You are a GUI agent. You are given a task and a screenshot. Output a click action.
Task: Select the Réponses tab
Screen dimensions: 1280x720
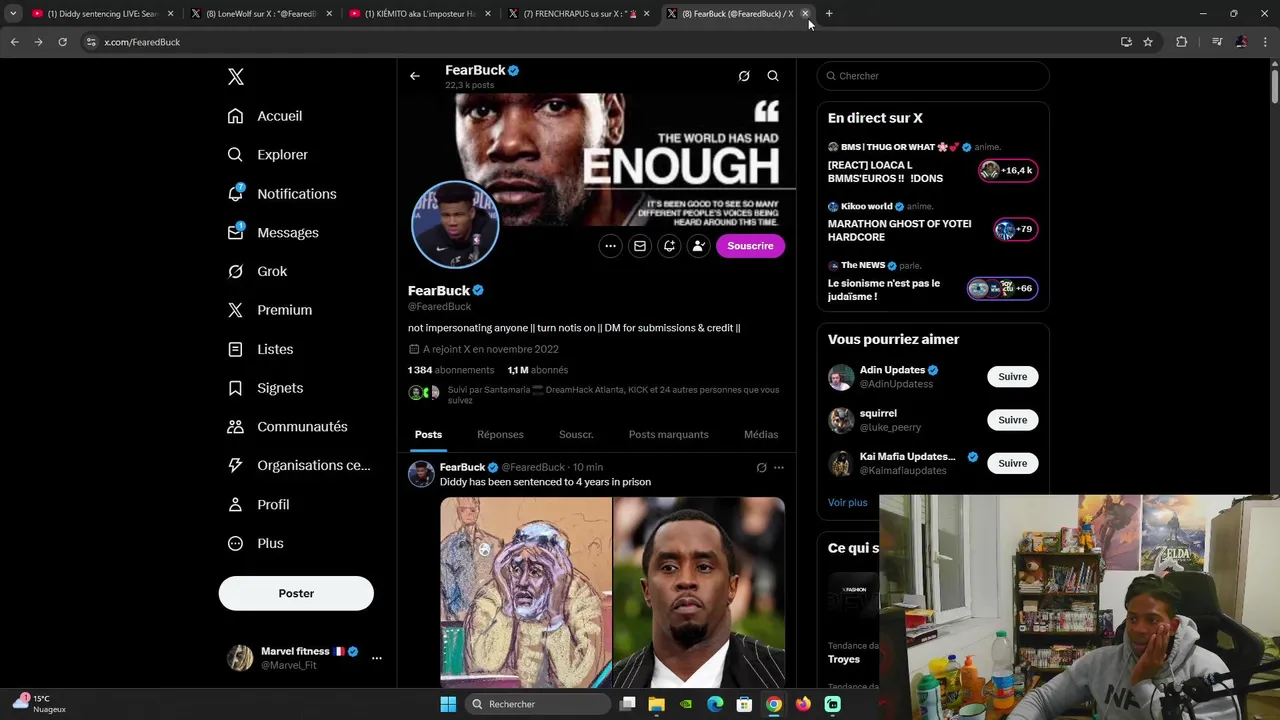[x=500, y=435]
